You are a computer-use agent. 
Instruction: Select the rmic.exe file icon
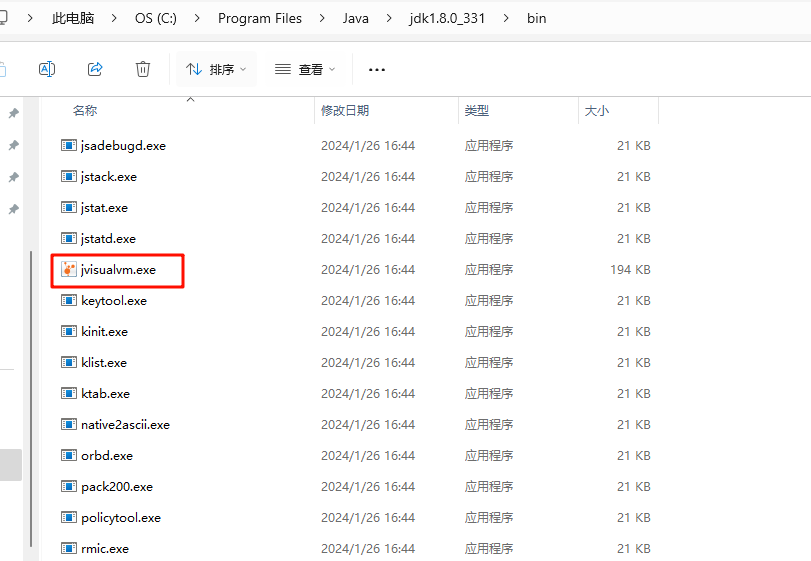pos(69,548)
